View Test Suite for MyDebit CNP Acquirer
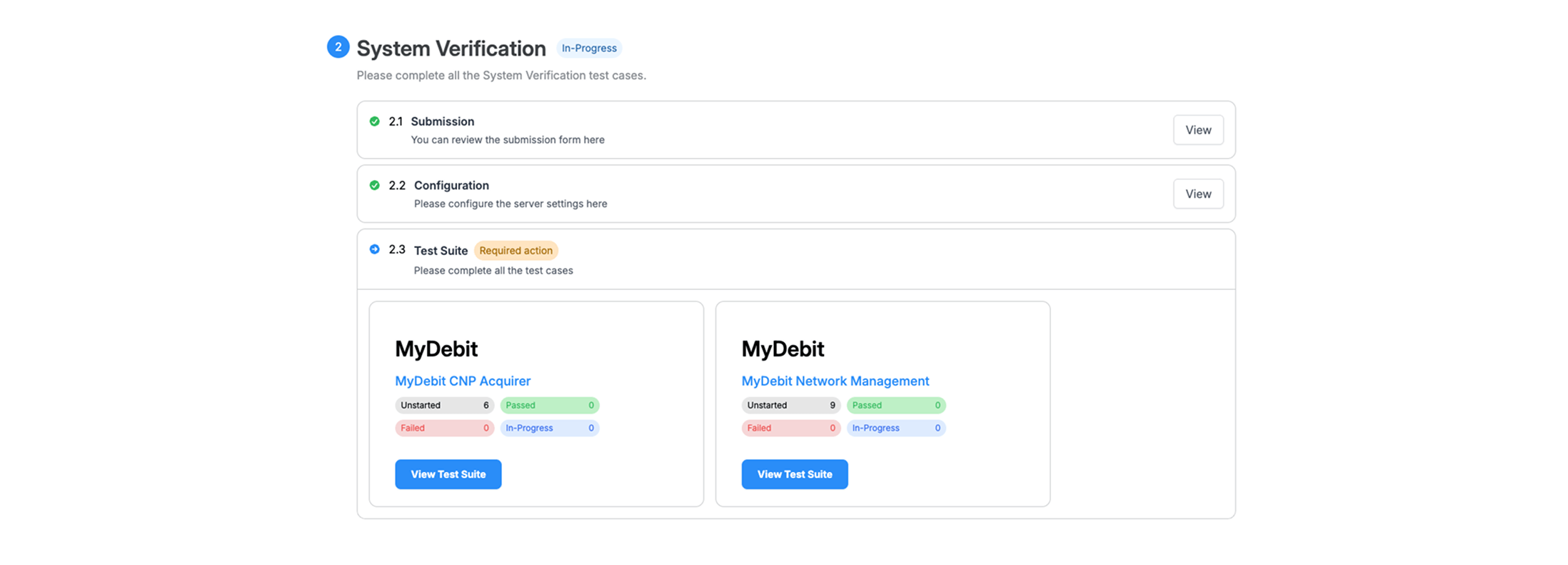This screenshot has width=1568, height=565. [x=448, y=474]
